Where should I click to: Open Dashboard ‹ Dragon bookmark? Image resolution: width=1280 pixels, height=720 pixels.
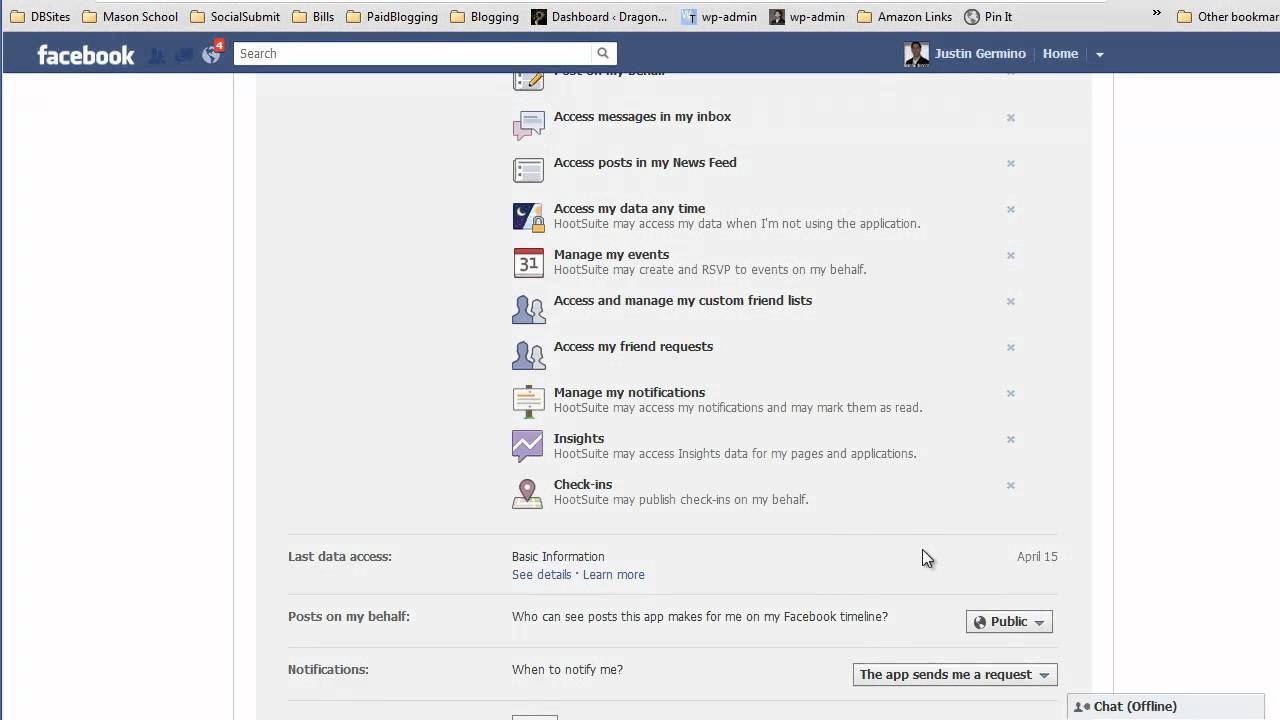click(599, 17)
